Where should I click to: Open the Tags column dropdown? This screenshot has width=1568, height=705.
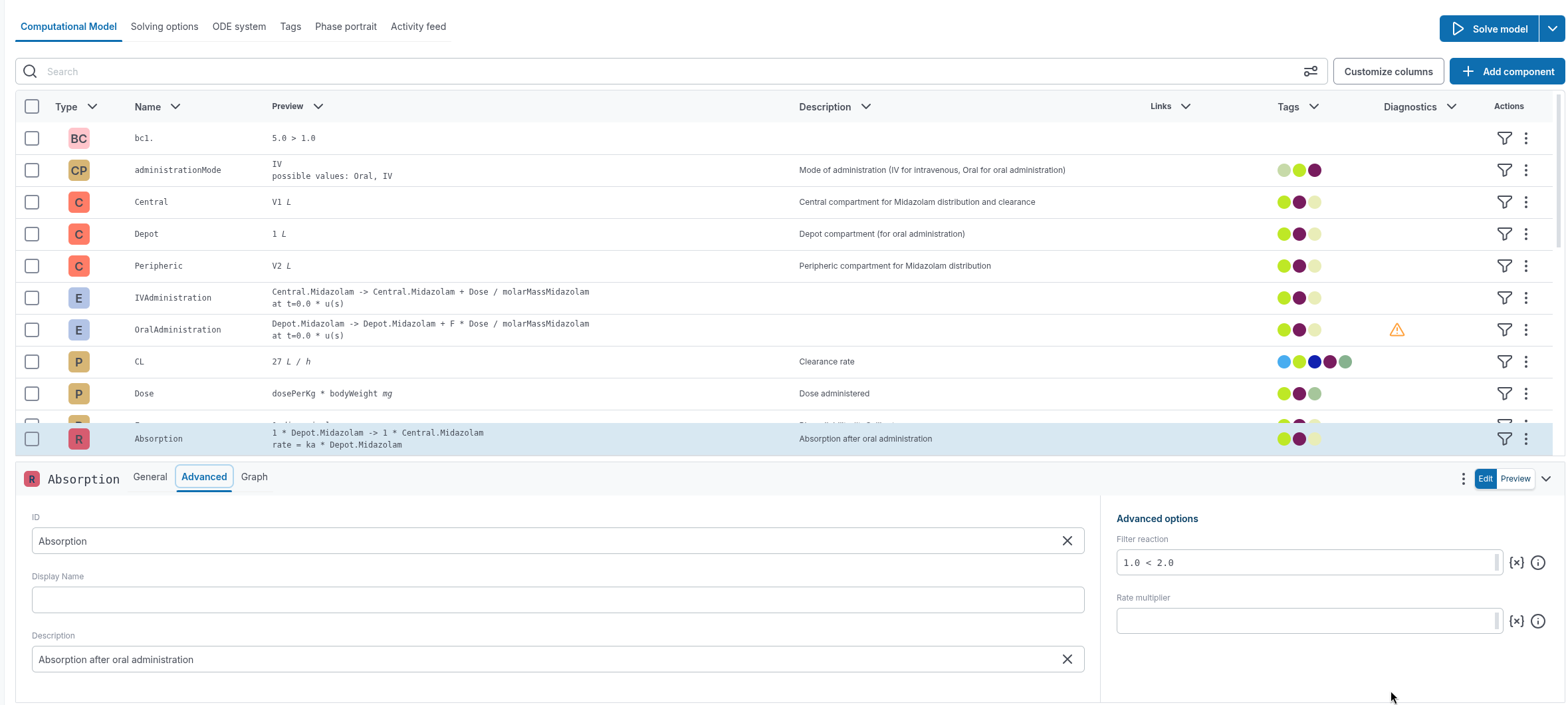[1314, 106]
